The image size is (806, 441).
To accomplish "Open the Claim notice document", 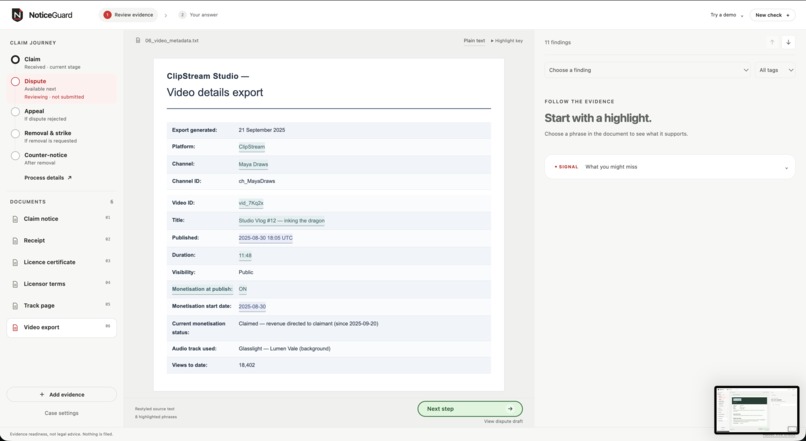I will (61, 219).
